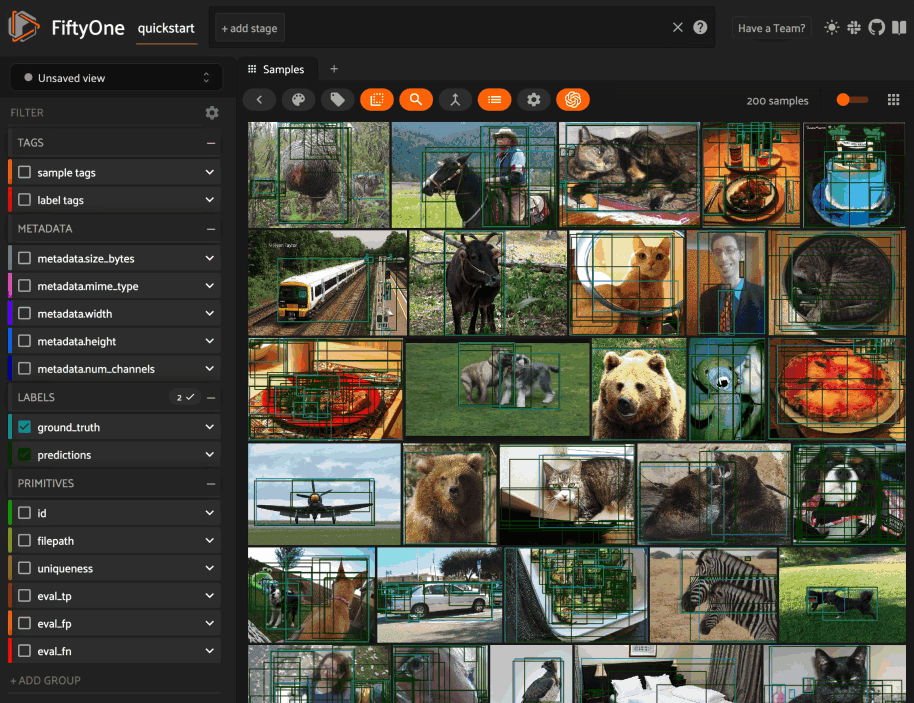Viewport: 914px width, 703px height.
Task: Expand the ground_truth filter options
Action: [210, 427]
